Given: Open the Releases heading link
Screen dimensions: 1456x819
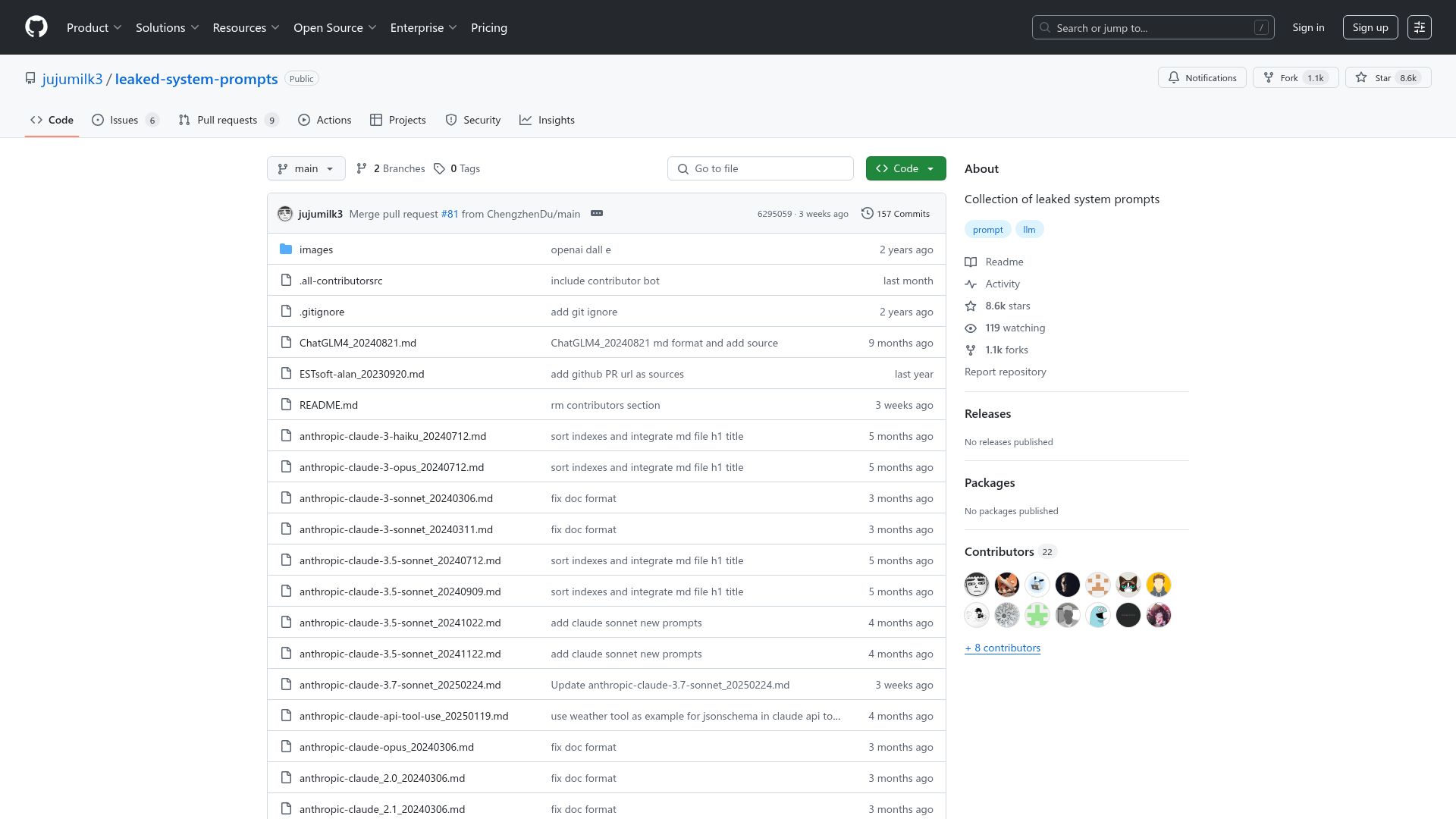Looking at the screenshot, I should tap(987, 414).
